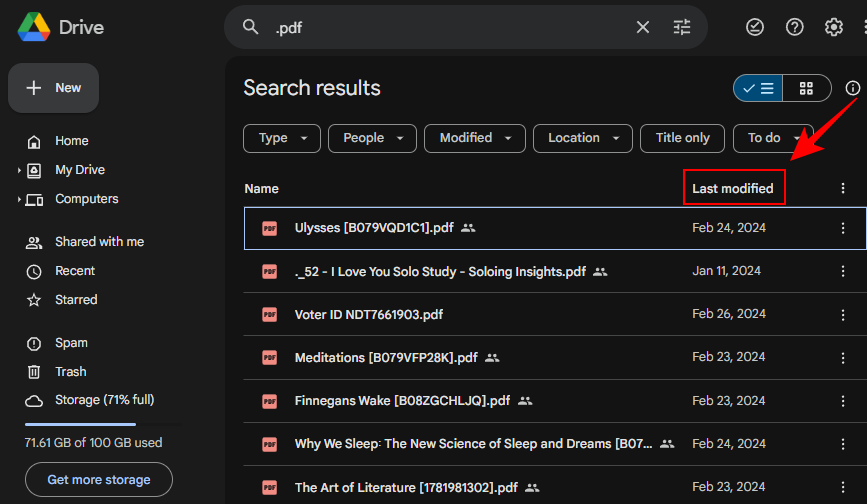Screen dimensions: 867x504
Task: Click Jan 11, 2024 date cell
Action: coord(727,271)
